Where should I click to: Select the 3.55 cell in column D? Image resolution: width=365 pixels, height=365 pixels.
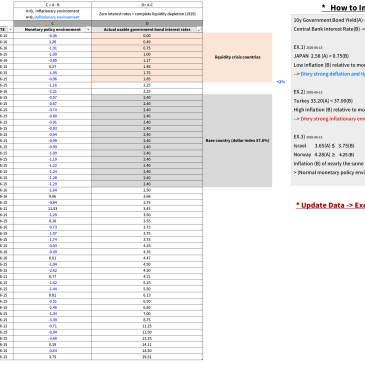tap(147, 221)
